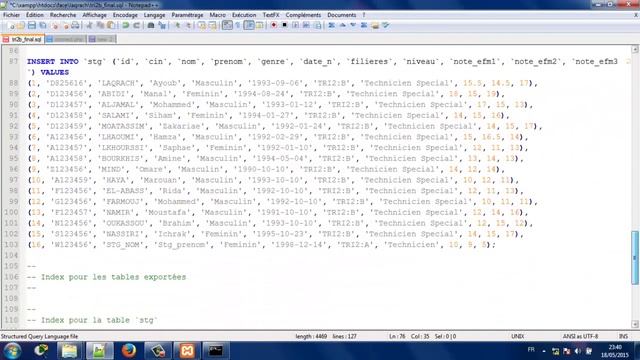Create a new document with the New icon
This screenshot has height=360, width=640.
[x=11, y=26]
